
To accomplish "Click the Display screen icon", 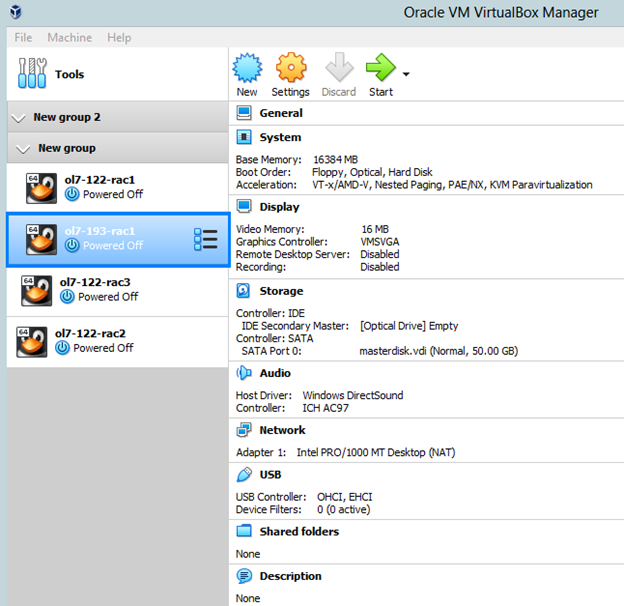I will click(244, 207).
